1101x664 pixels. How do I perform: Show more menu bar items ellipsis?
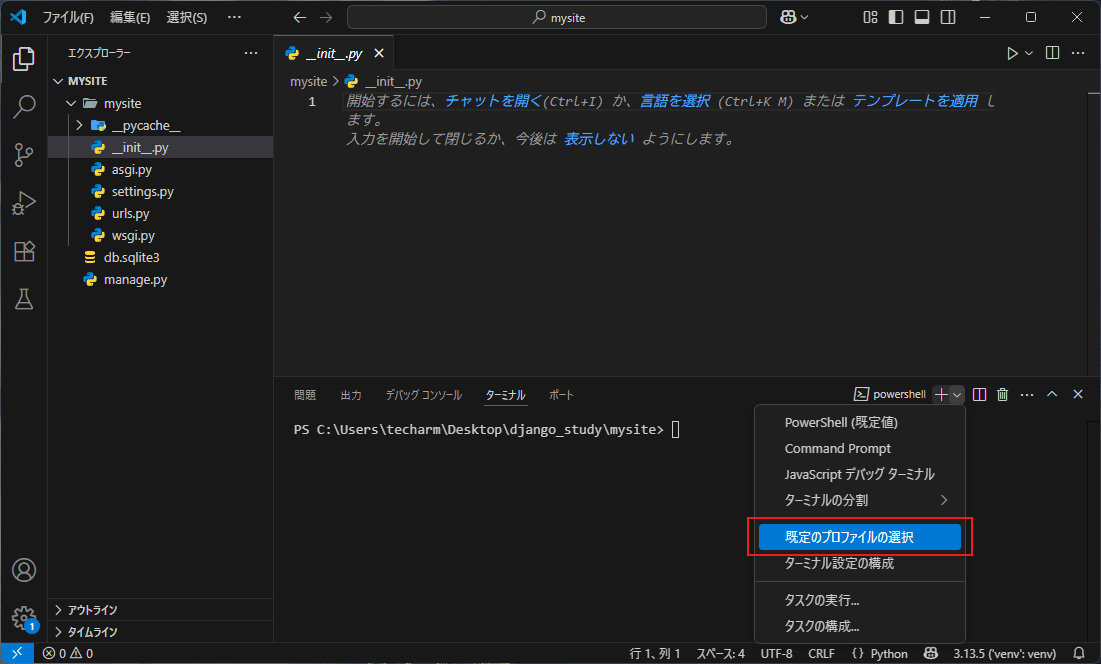[235, 18]
